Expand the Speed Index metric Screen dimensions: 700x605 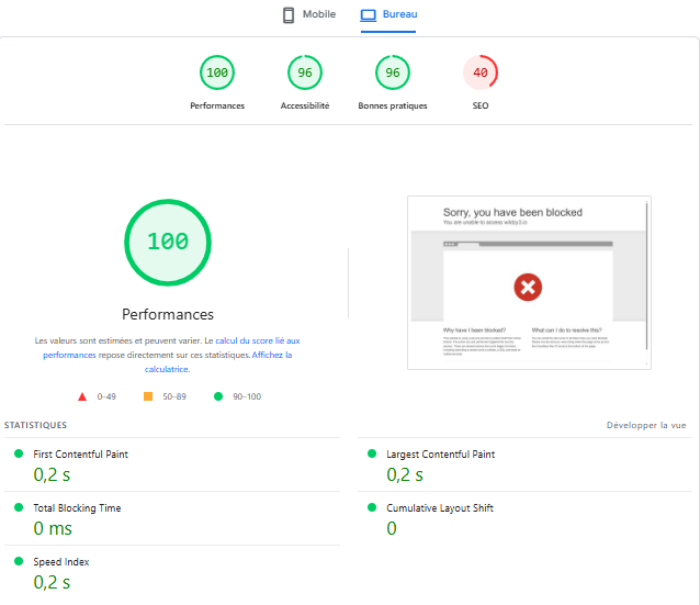[x=61, y=562]
